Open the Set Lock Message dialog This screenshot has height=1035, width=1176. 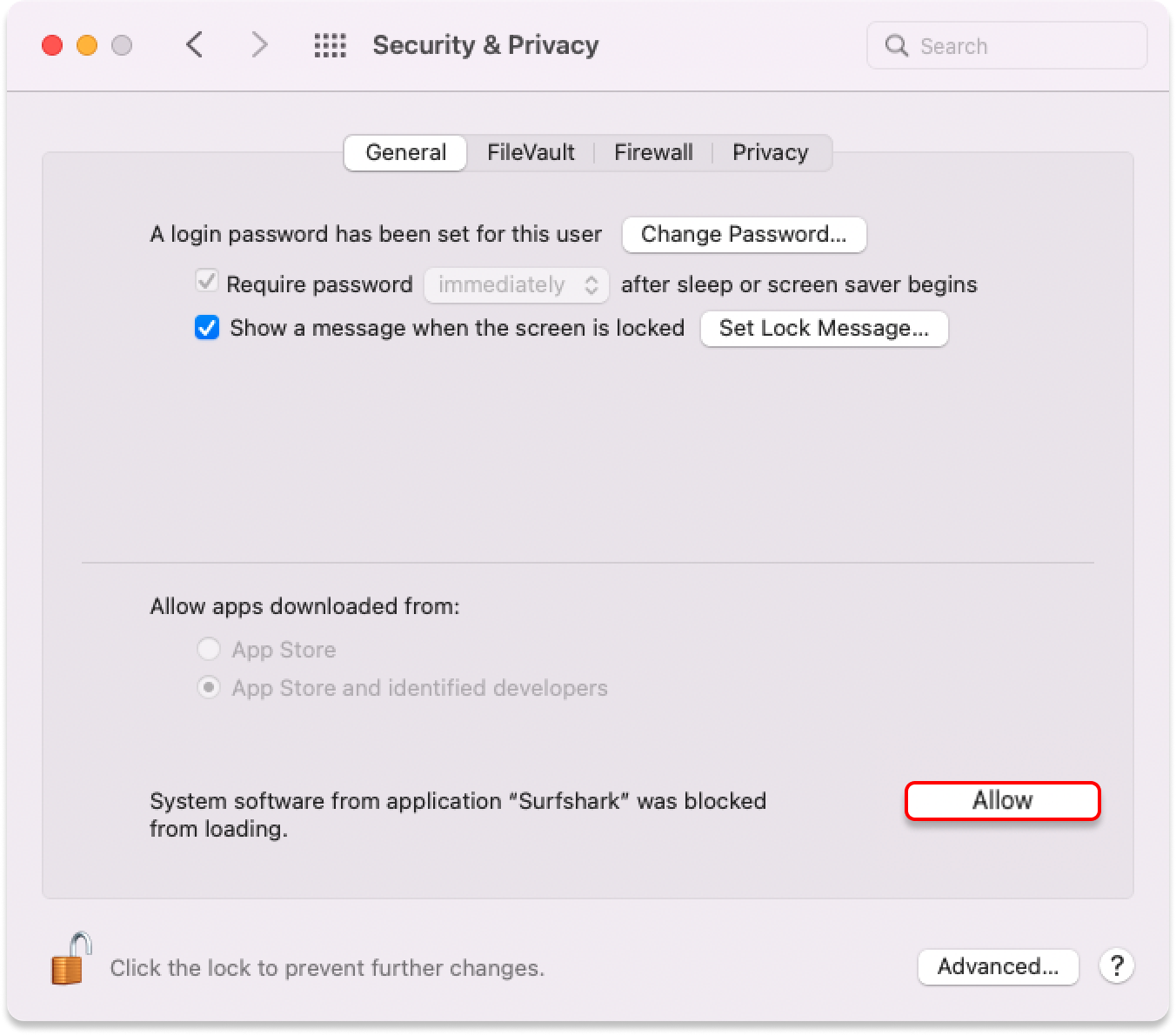pyautogui.click(x=824, y=329)
